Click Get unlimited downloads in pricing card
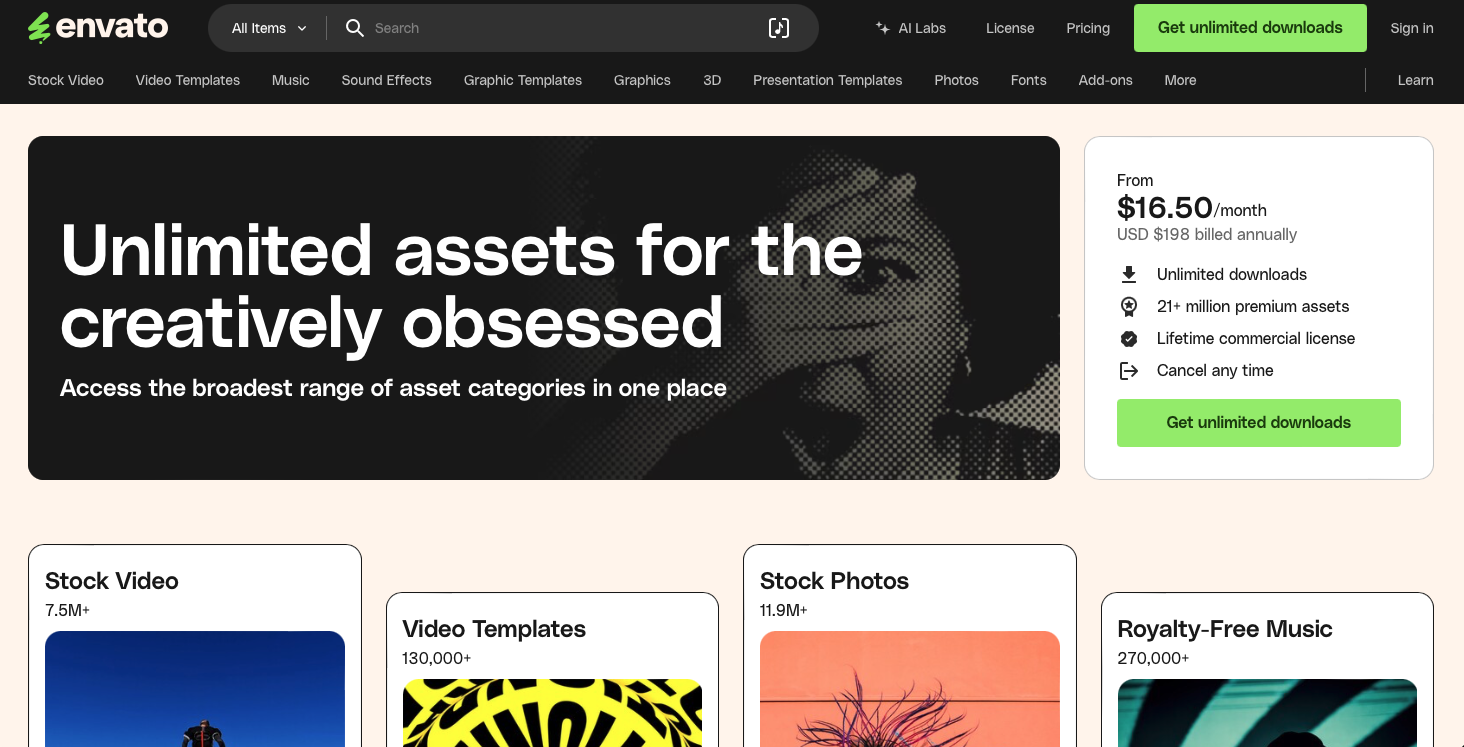Image resolution: width=1464 pixels, height=747 pixels. click(1259, 422)
